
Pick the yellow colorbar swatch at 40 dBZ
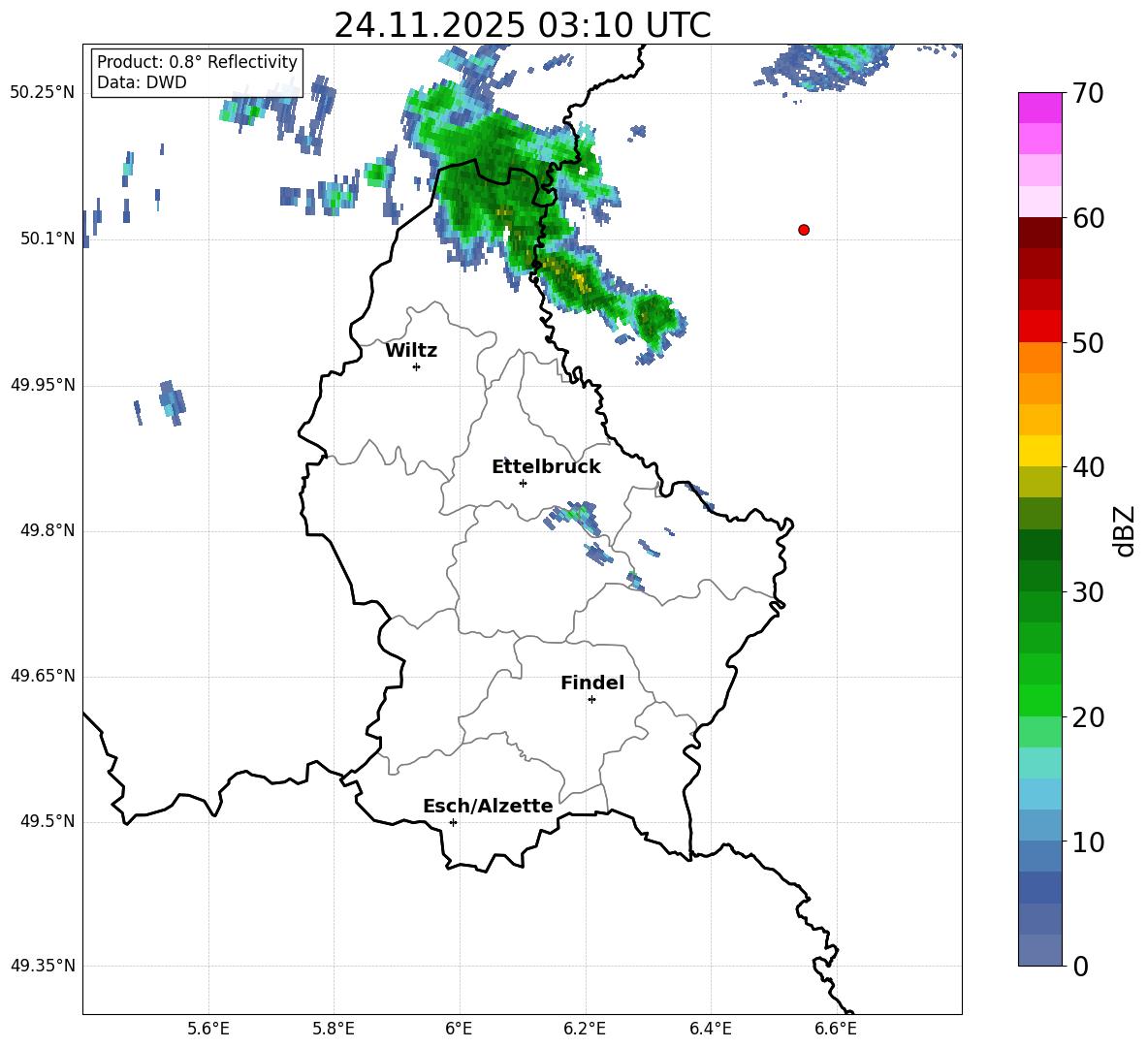[1039, 451]
